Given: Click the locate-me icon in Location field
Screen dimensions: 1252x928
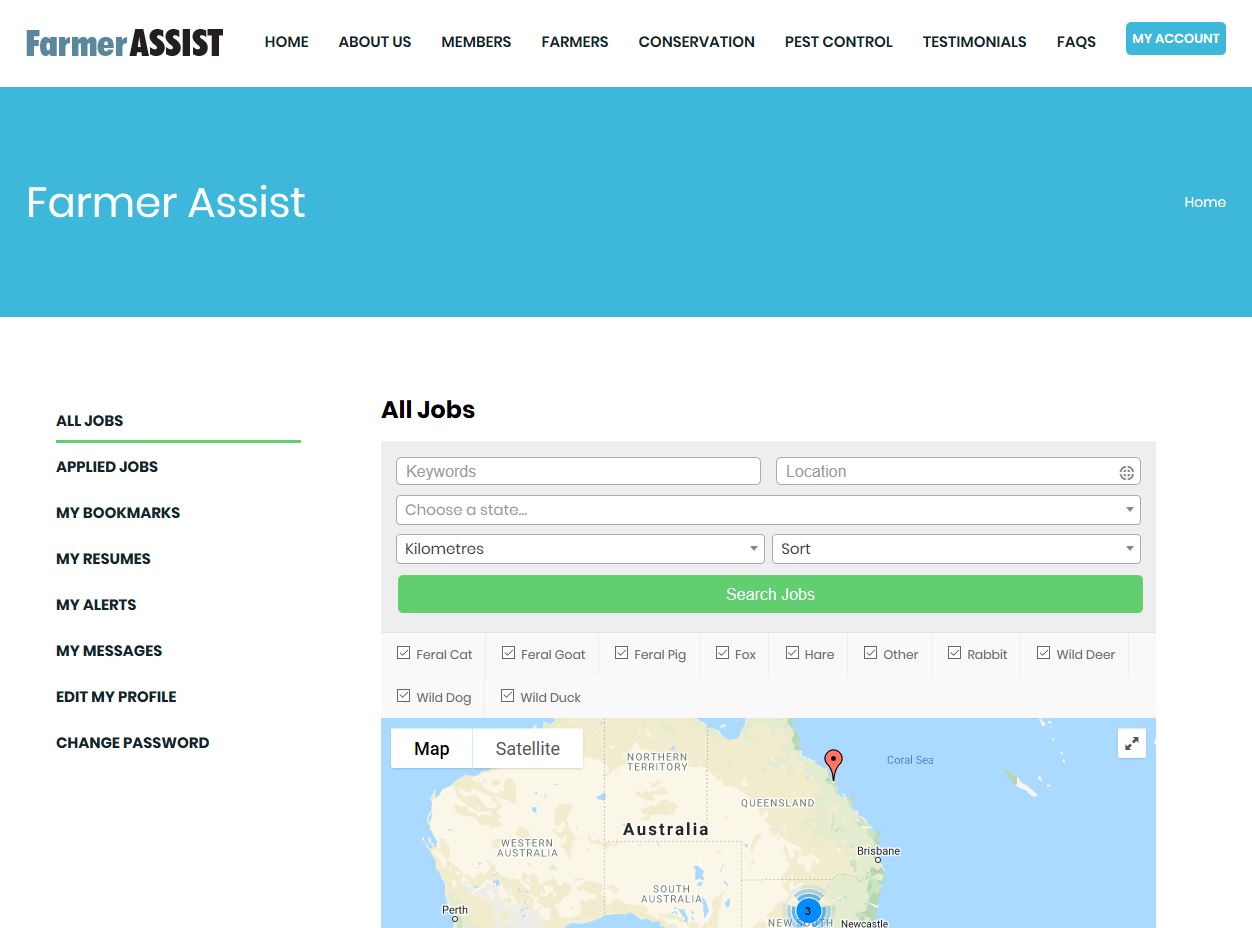Looking at the screenshot, I should (1126, 473).
